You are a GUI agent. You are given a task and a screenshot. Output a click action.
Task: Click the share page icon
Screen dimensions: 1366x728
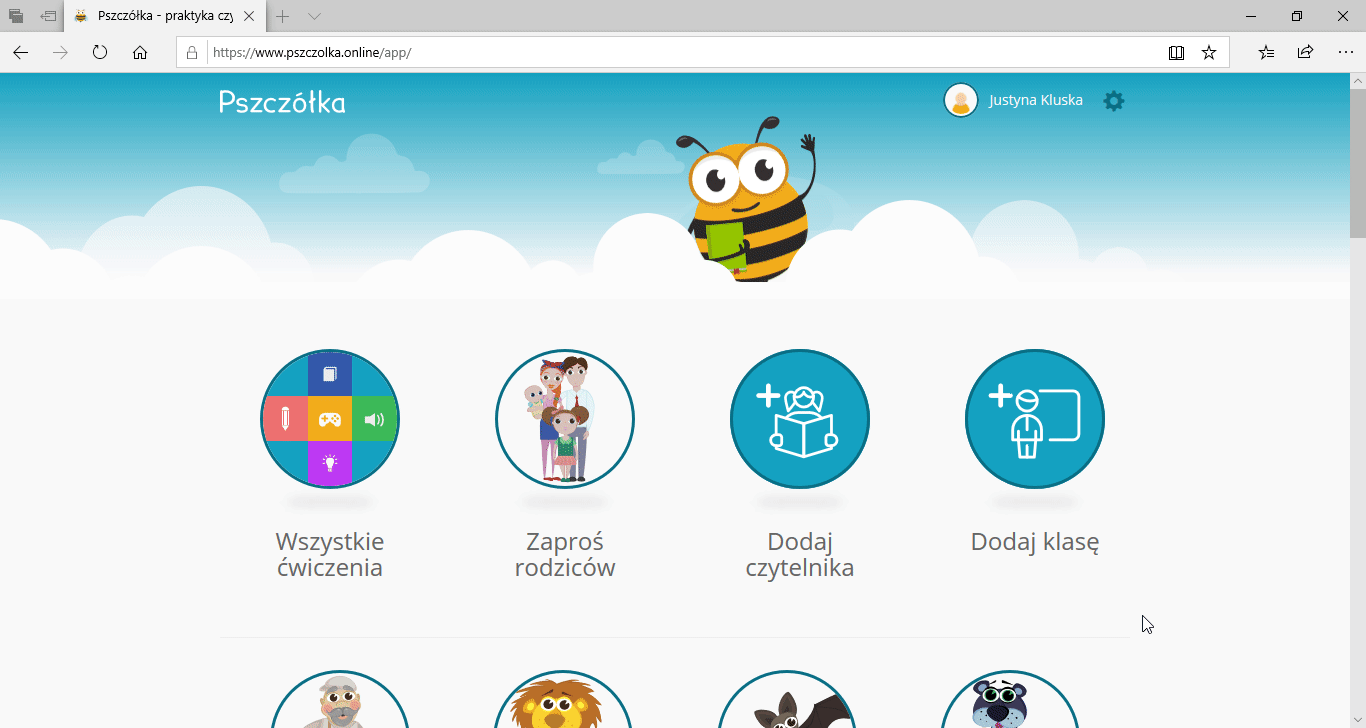1305,53
